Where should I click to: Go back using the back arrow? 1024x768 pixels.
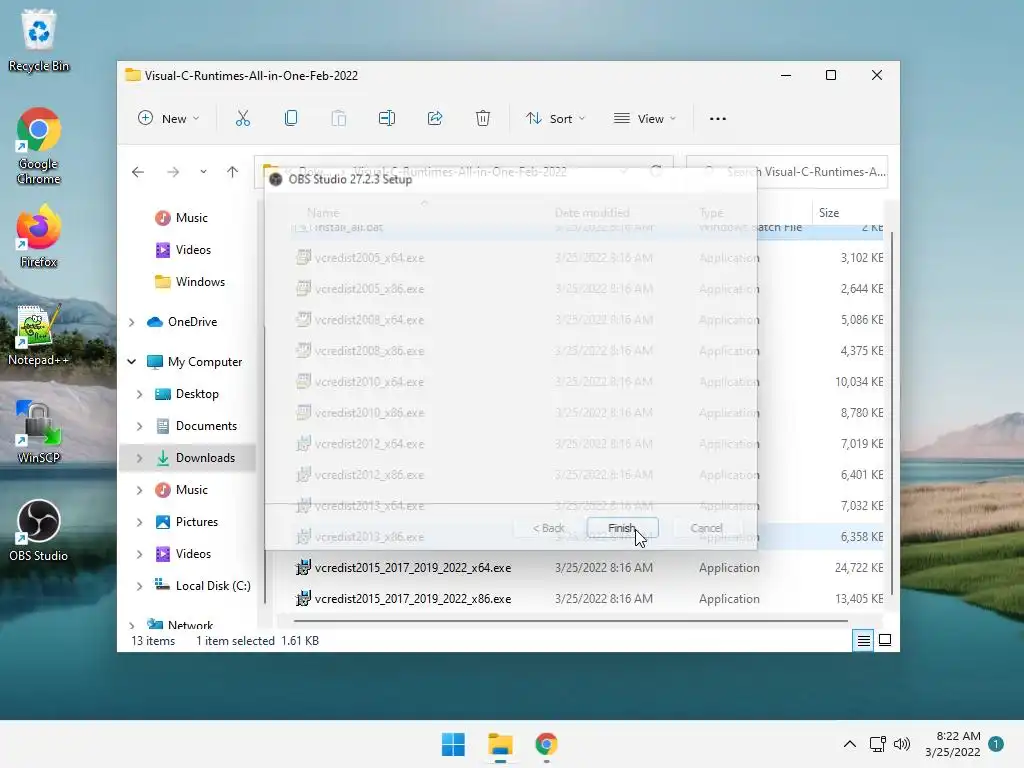pyautogui.click(x=138, y=172)
